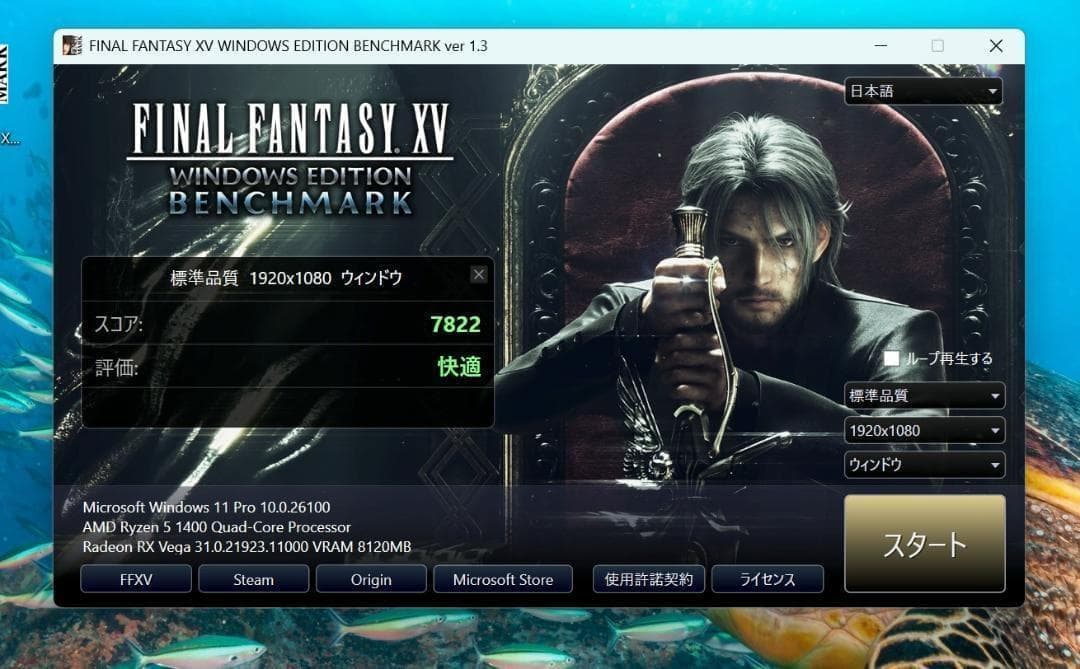Viewport: 1080px width, 669px height.
Task: Close the FINAL FANTASY XV benchmark window
Action: [x=995, y=46]
